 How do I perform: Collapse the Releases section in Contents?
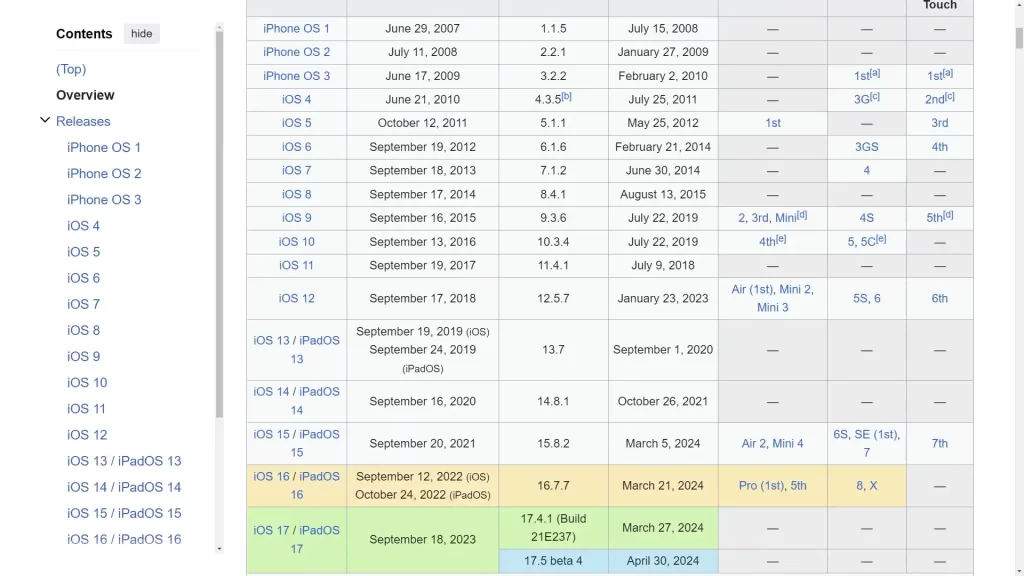click(x=45, y=121)
